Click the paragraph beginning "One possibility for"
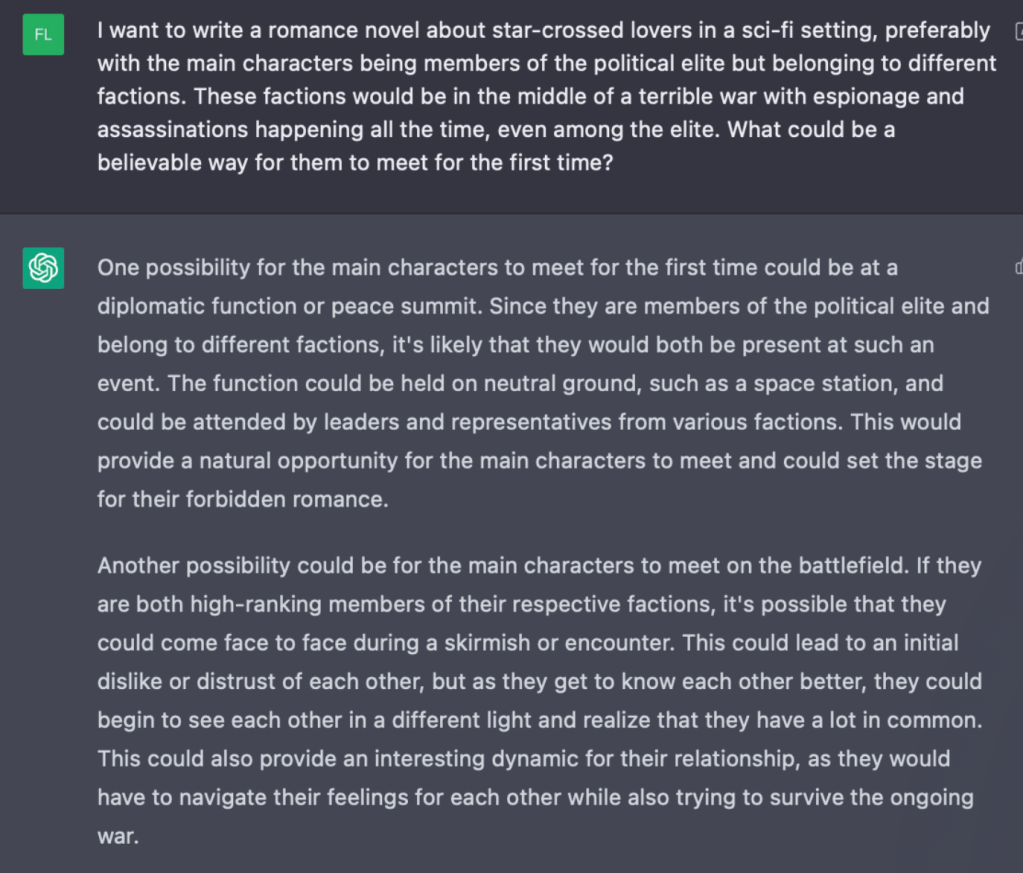 pos(540,383)
